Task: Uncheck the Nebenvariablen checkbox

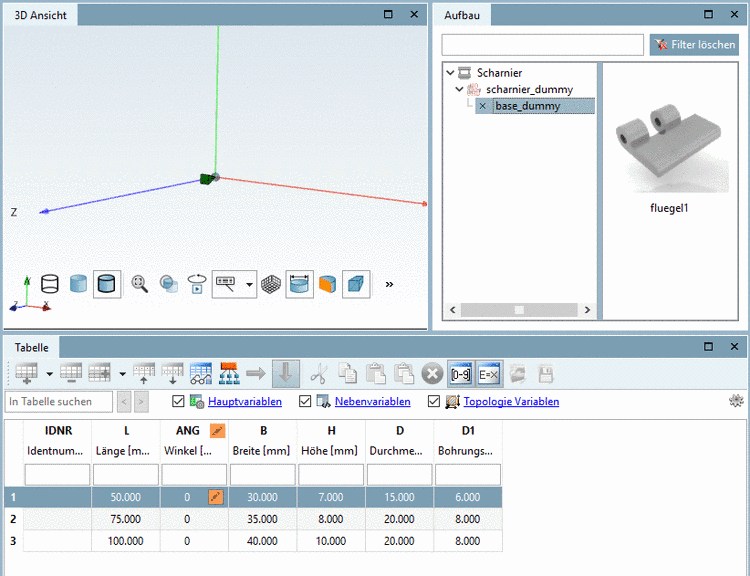Action: click(305, 402)
